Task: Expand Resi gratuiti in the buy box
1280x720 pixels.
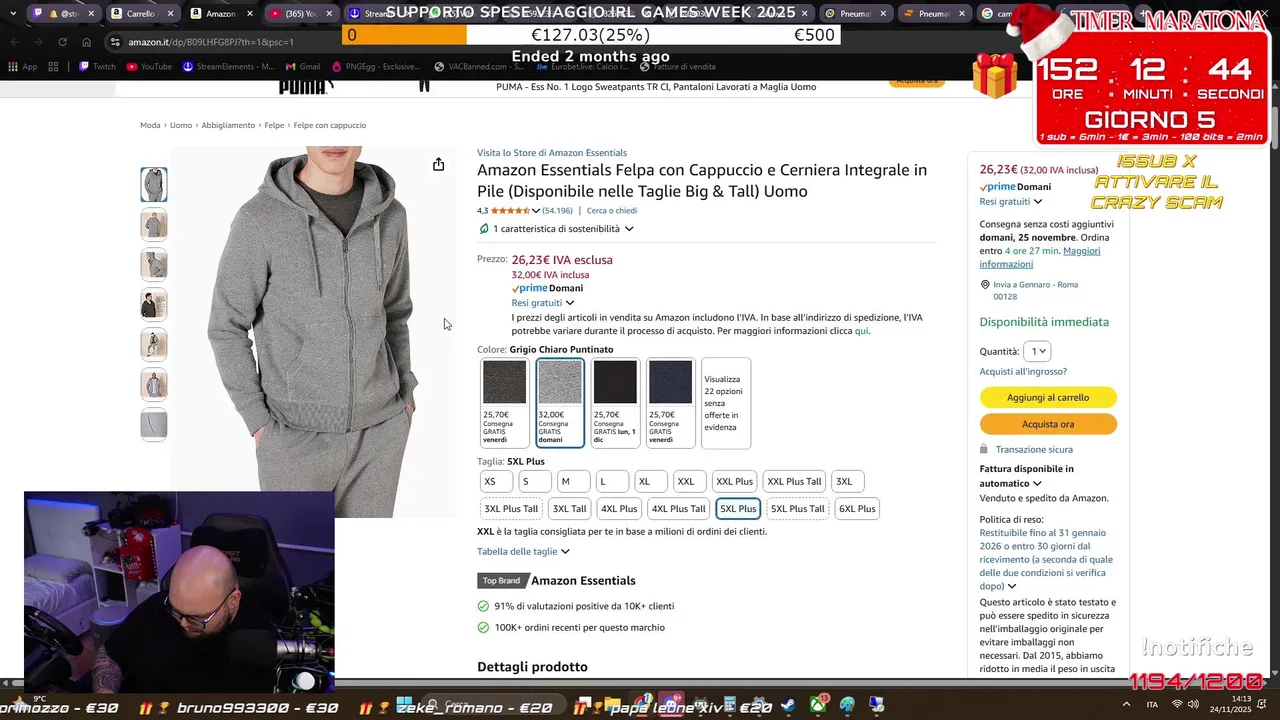Action: [x=1038, y=202]
